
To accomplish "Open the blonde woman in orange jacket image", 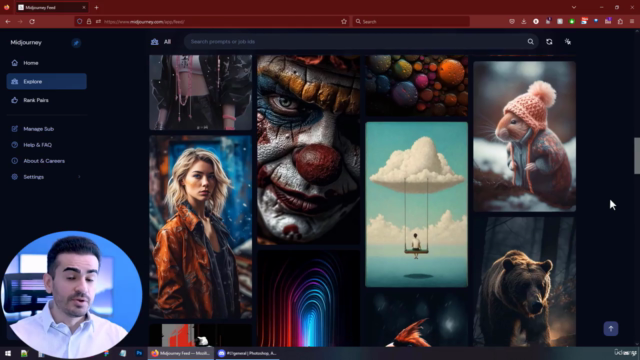I will click(x=200, y=227).
